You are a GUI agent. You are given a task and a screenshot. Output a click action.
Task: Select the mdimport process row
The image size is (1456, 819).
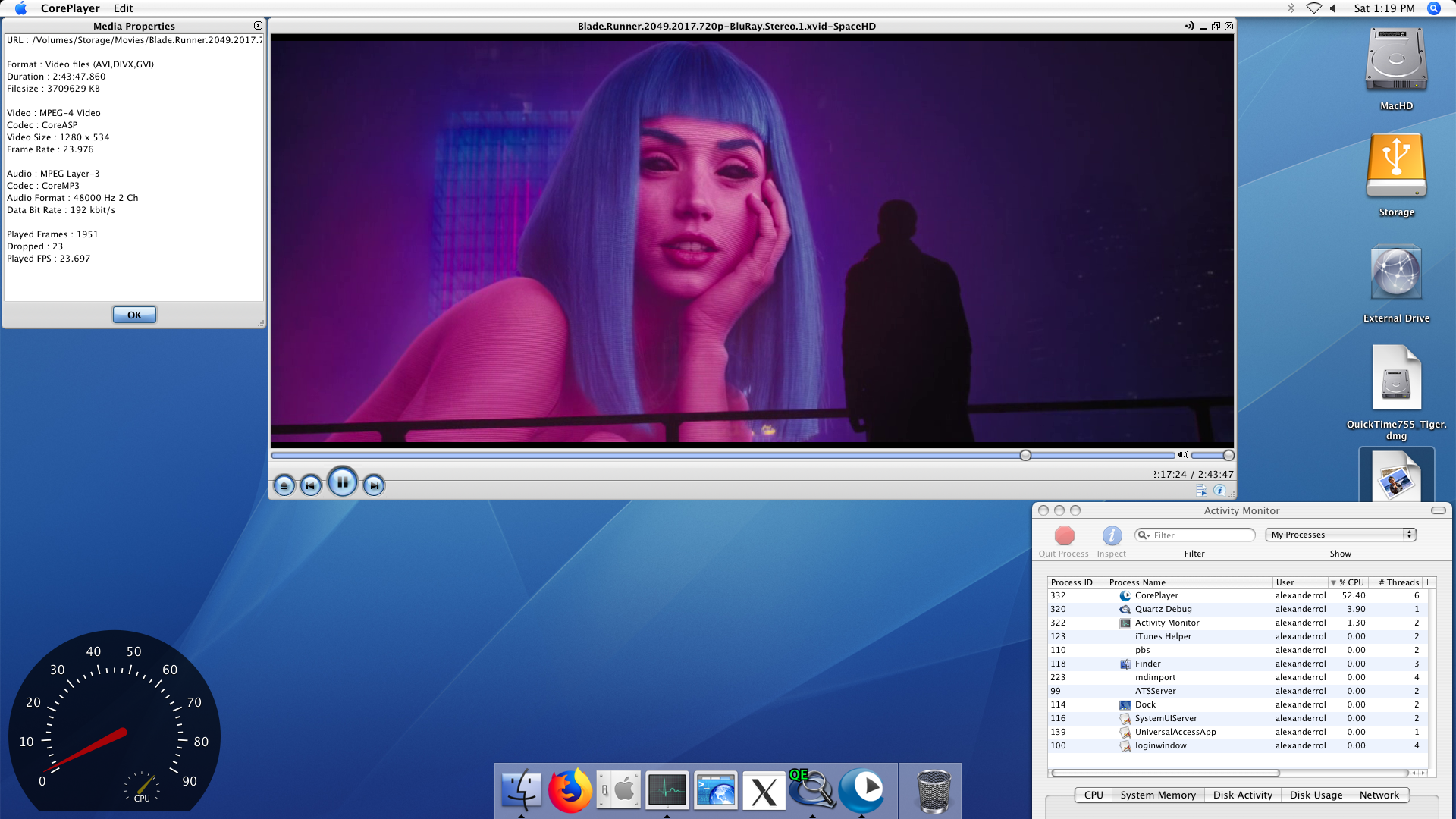click(1237, 677)
